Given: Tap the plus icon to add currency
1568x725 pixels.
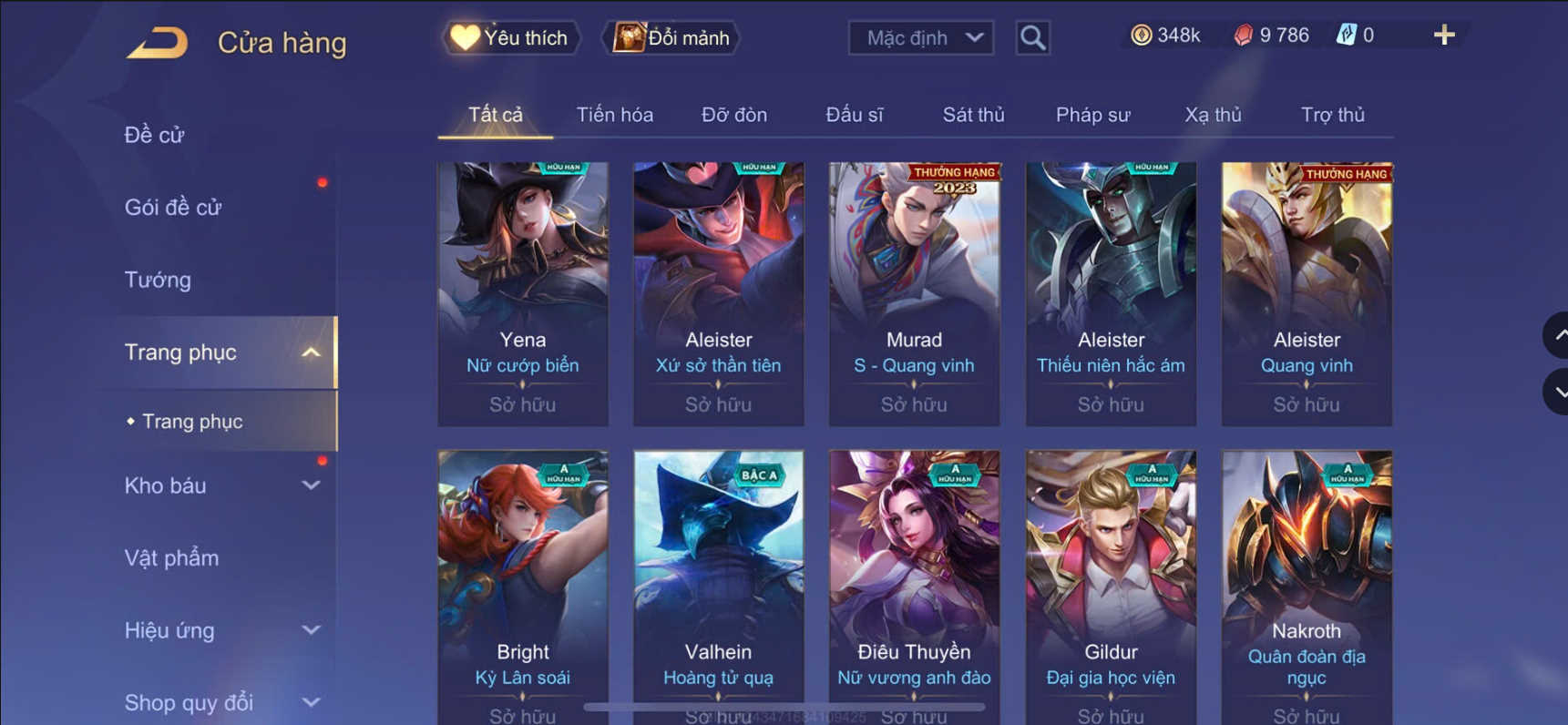Looking at the screenshot, I should tap(1444, 36).
